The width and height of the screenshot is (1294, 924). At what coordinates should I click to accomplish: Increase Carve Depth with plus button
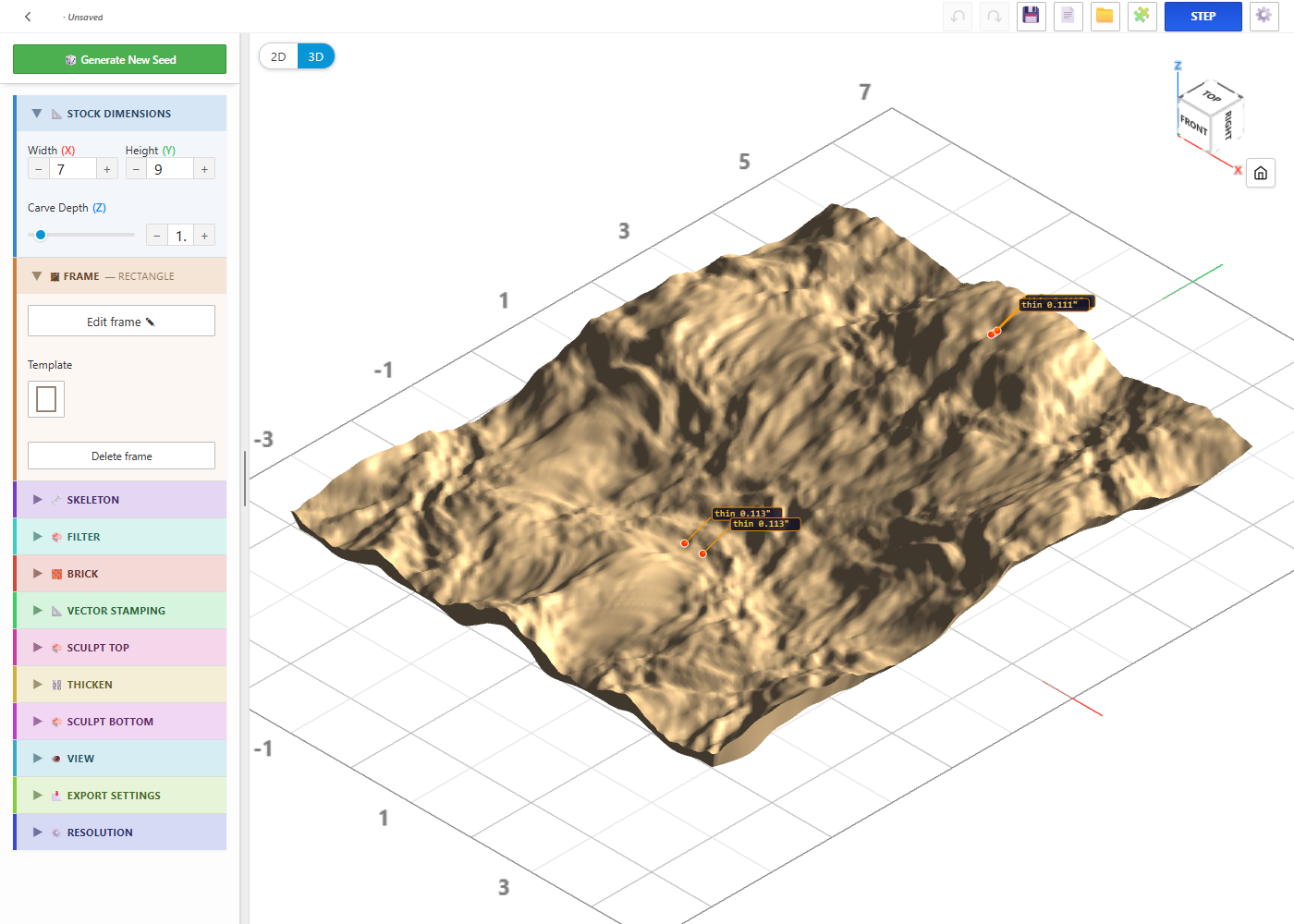[204, 236]
